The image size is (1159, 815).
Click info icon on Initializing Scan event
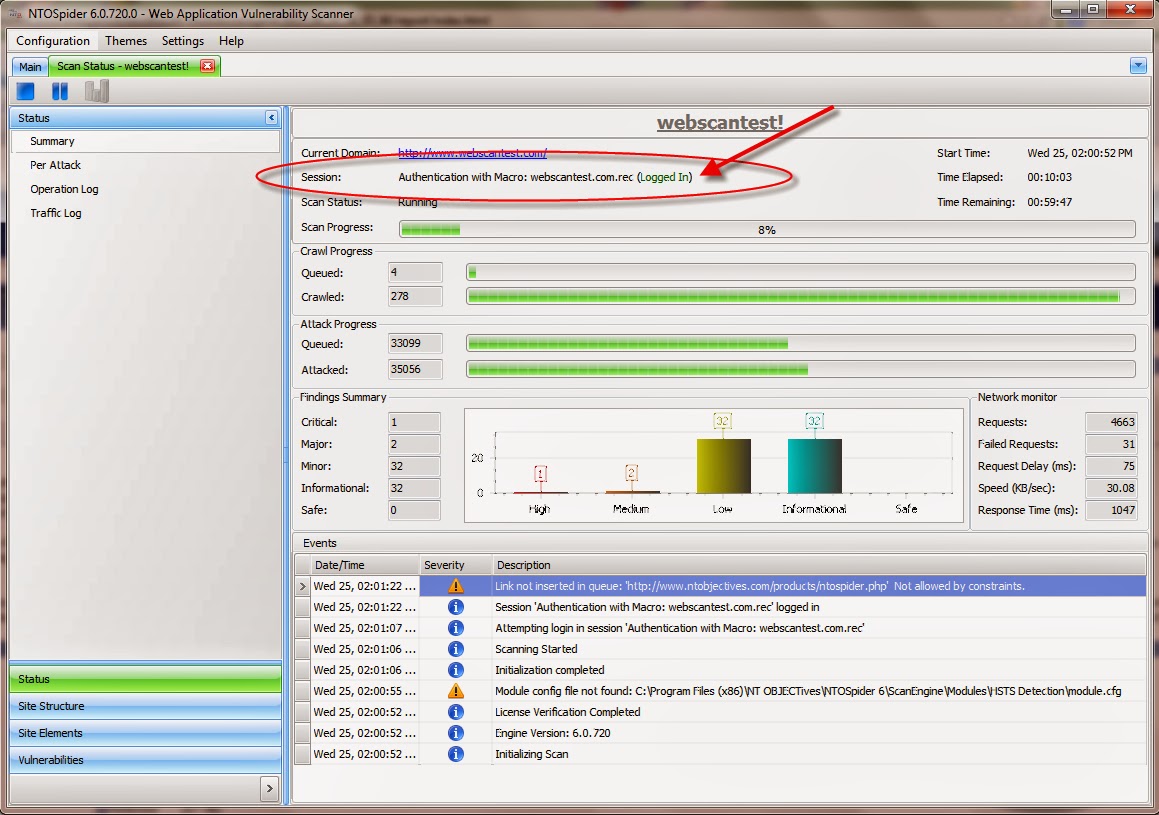[456, 754]
